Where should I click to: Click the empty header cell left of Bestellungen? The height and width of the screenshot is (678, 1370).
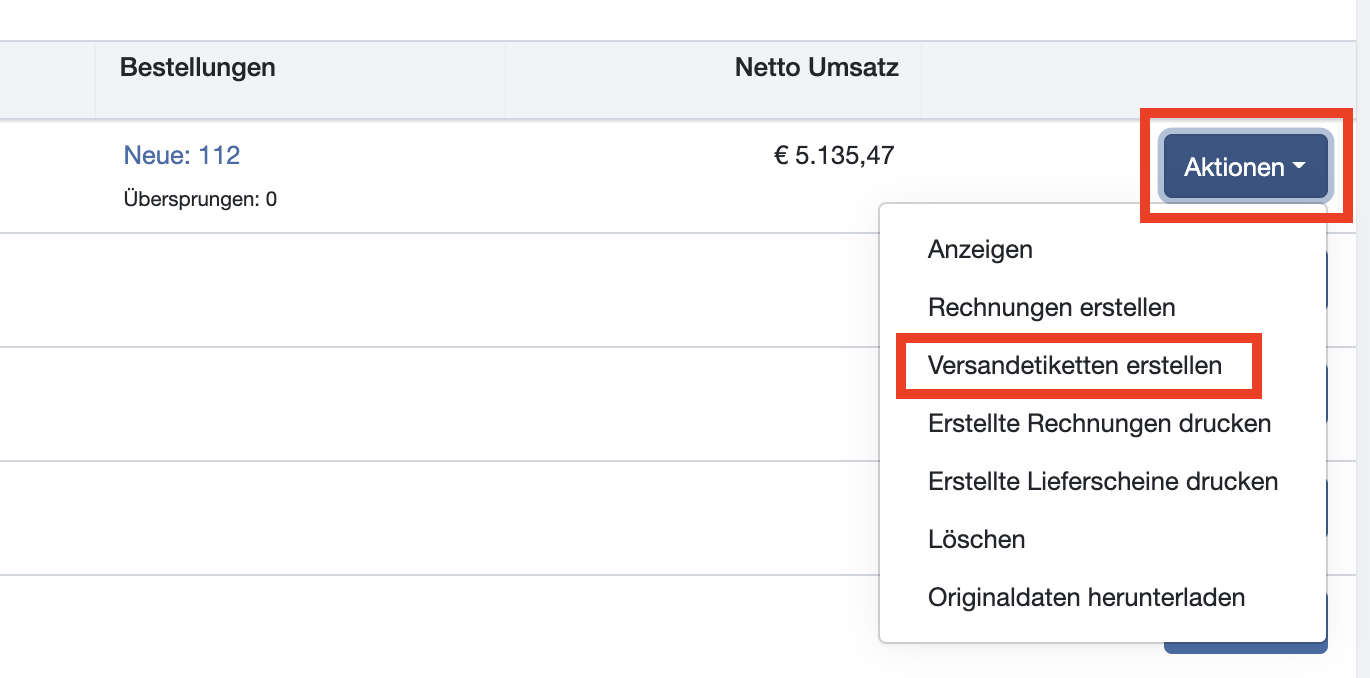(47, 79)
